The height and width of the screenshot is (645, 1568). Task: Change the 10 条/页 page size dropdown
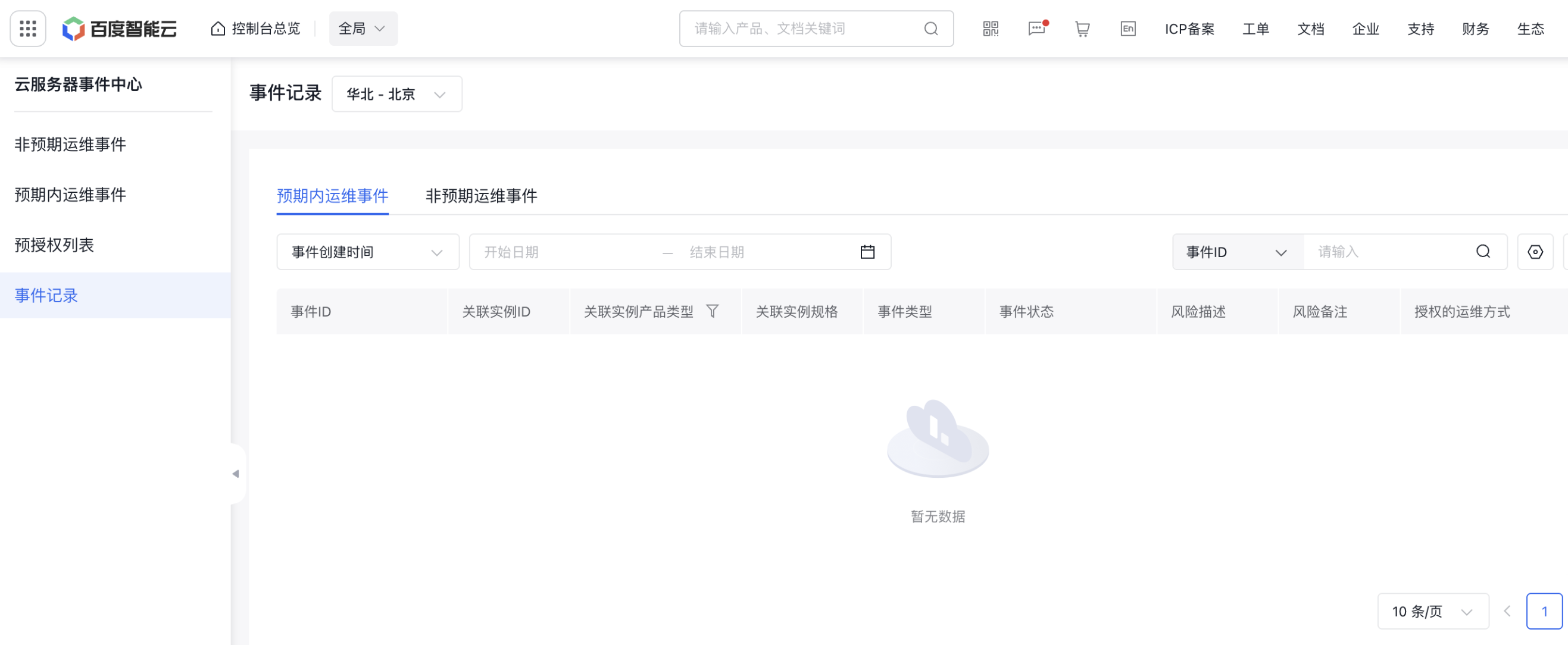[1433, 612]
